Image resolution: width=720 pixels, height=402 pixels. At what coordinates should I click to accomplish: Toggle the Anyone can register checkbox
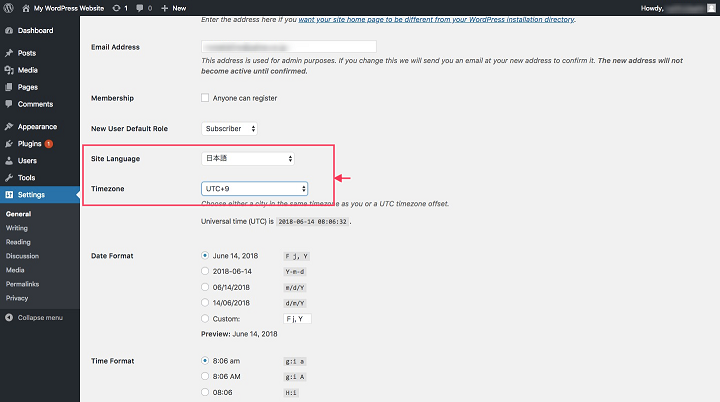tap(205, 97)
